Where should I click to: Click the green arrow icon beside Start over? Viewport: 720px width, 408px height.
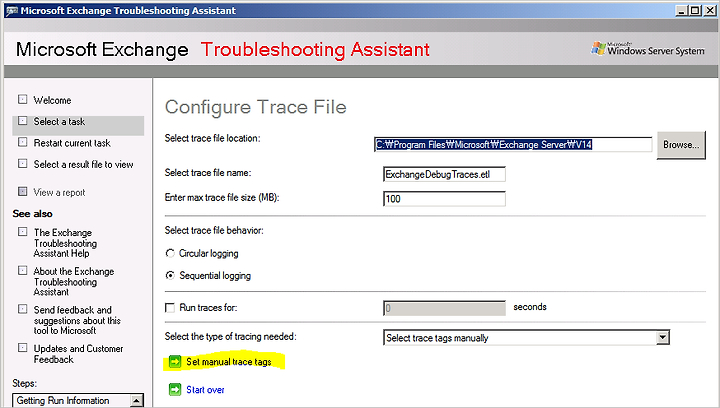[175, 390]
